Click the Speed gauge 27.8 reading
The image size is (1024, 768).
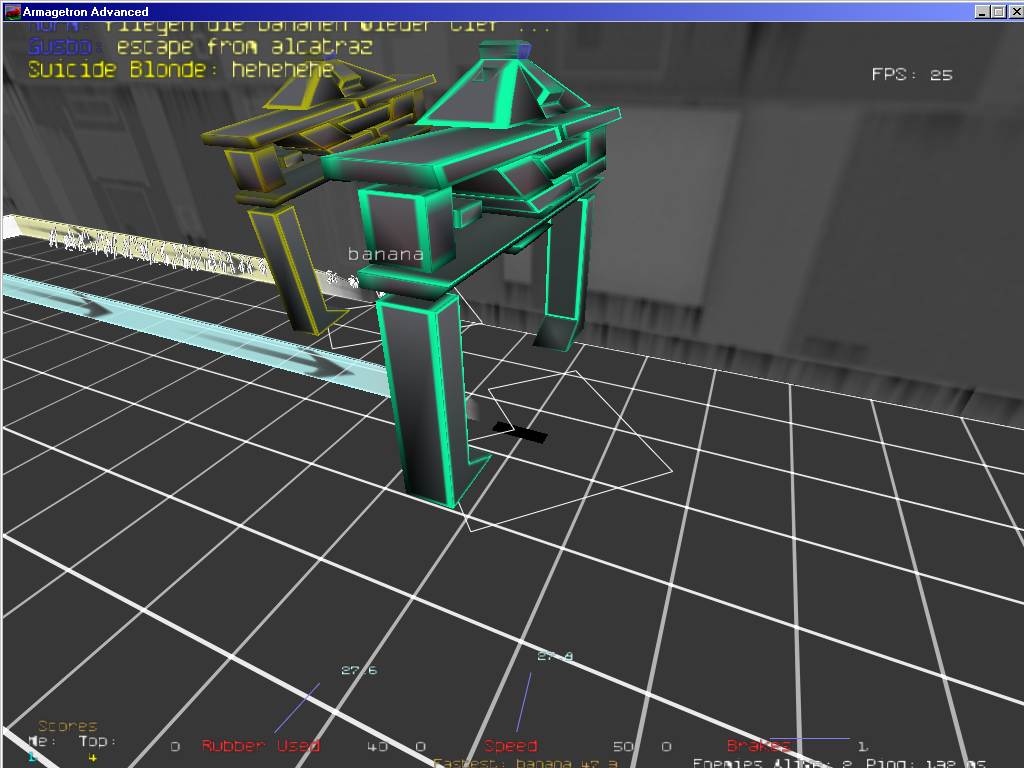click(x=555, y=657)
